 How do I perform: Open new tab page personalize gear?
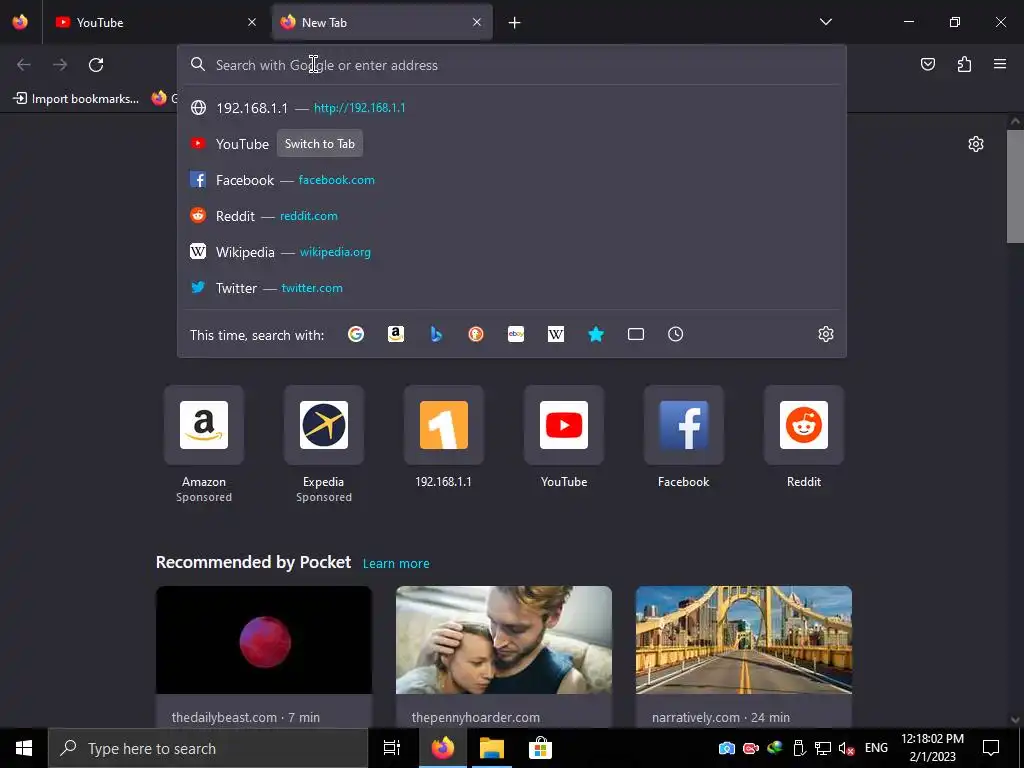(976, 144)
